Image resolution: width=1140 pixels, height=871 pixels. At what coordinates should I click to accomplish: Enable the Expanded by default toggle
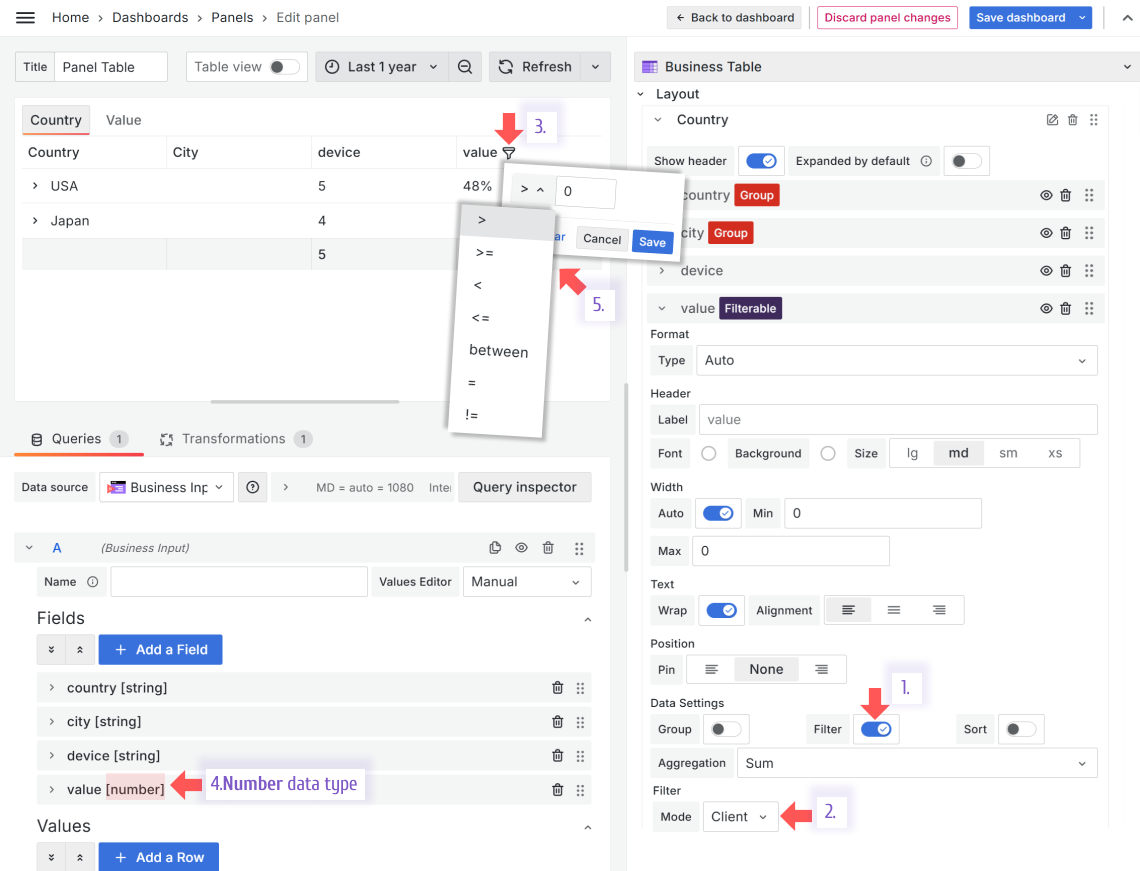[966, 160]
